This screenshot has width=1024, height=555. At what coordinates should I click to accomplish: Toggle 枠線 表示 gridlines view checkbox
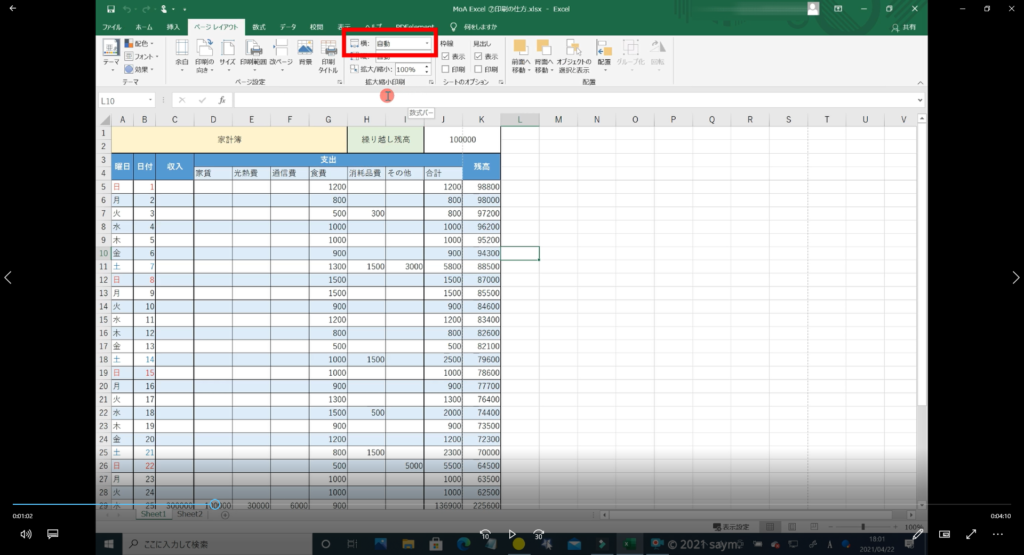tap(445, 57)
